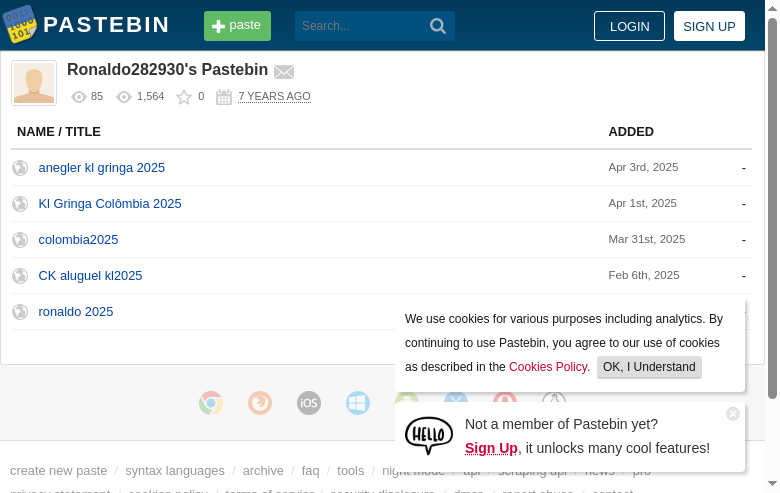The height and width of the screenshot is (493, 780).
Task: Open 'syntax languages' footer link
Action: click(x=175, y=471)
